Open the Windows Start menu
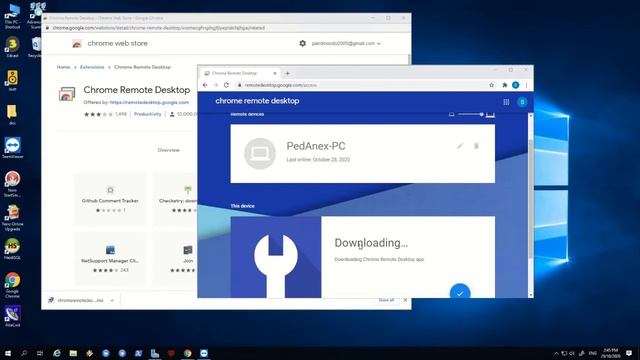 7,353
